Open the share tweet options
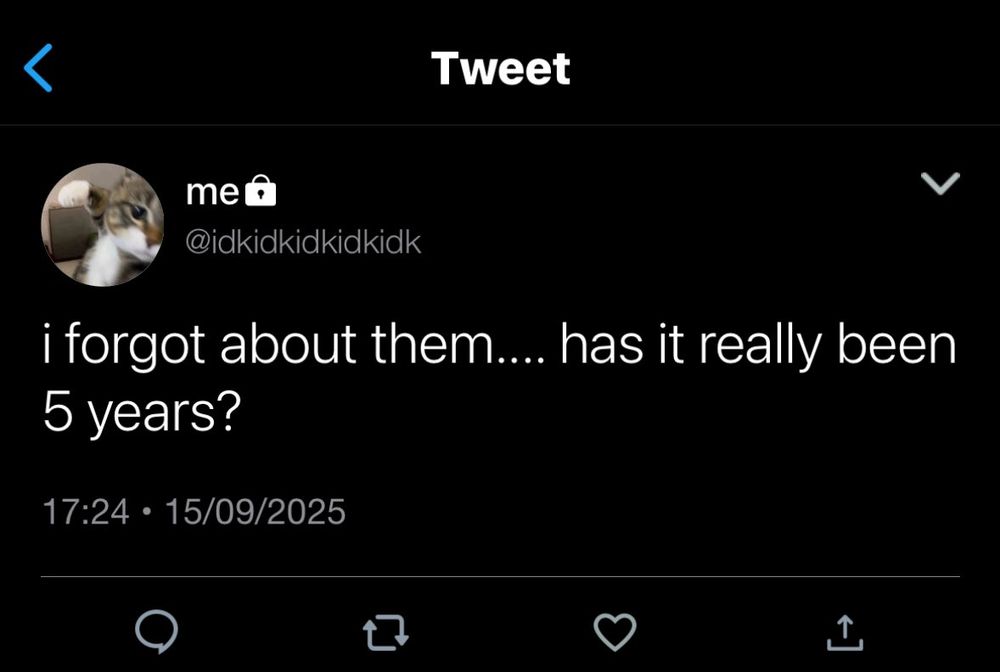 click(x=843, y=632)
